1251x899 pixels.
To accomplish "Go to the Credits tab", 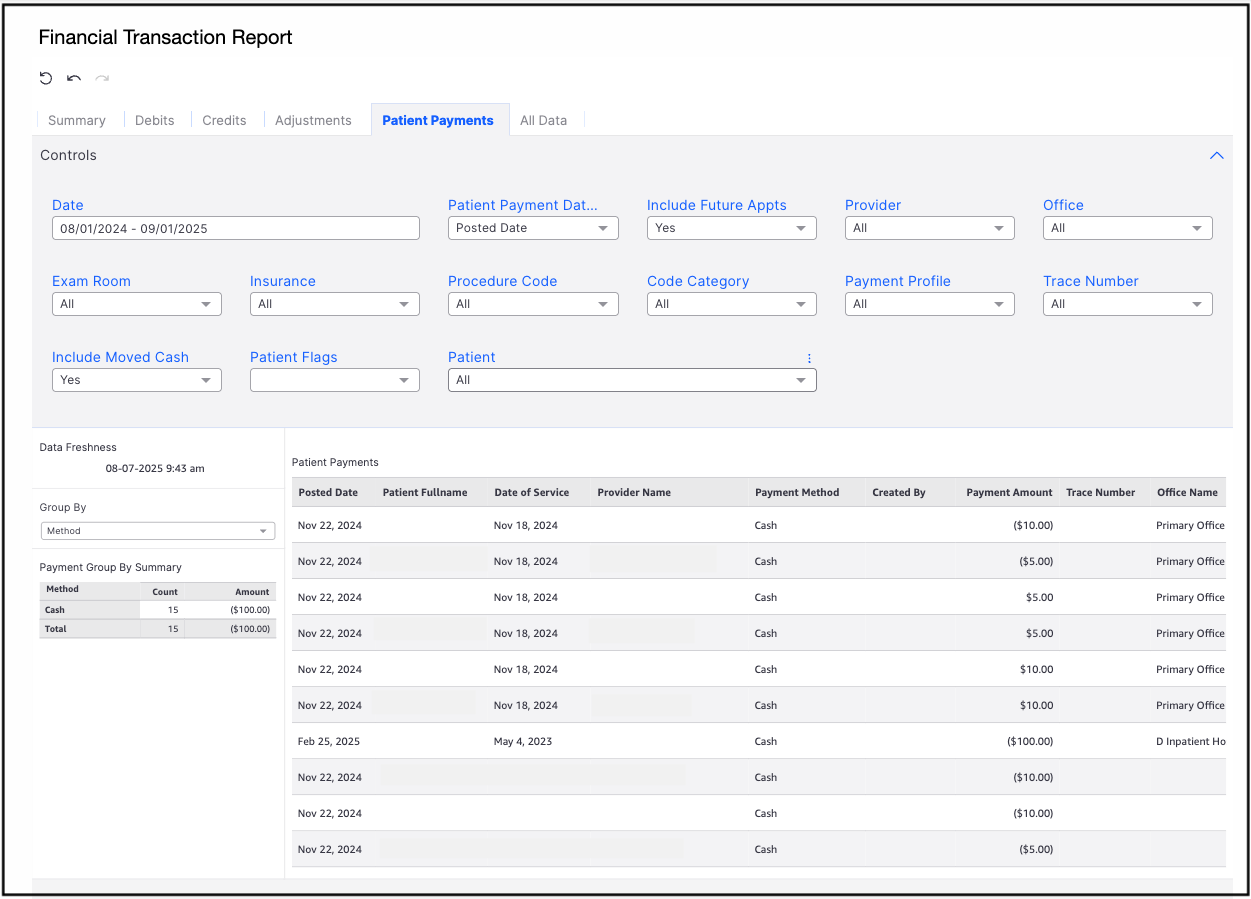I will point(224,120).
